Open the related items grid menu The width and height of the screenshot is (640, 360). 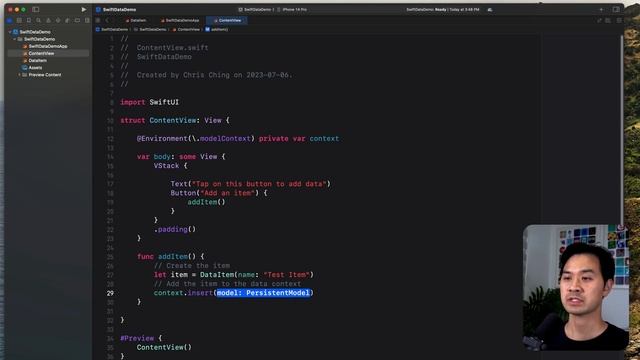coord(98,20)
